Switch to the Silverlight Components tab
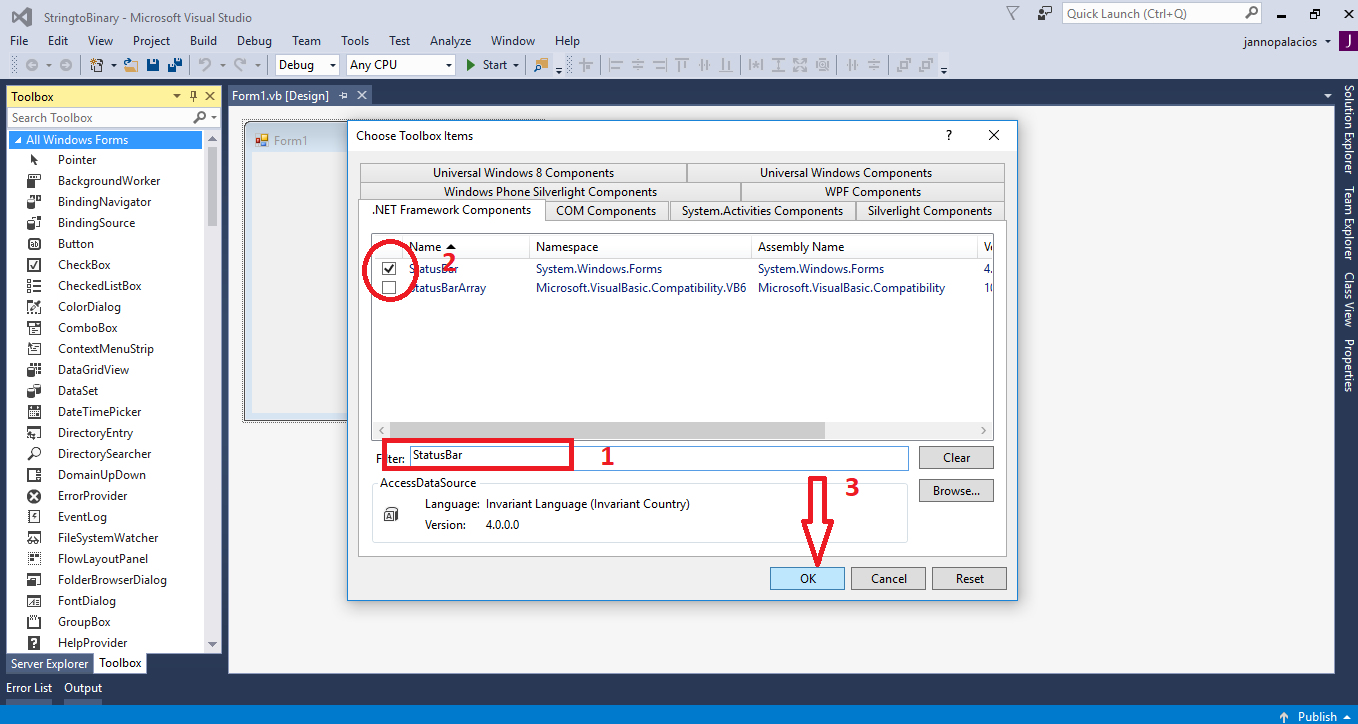This screenshot has height=724, width=1358. point(930,211)
